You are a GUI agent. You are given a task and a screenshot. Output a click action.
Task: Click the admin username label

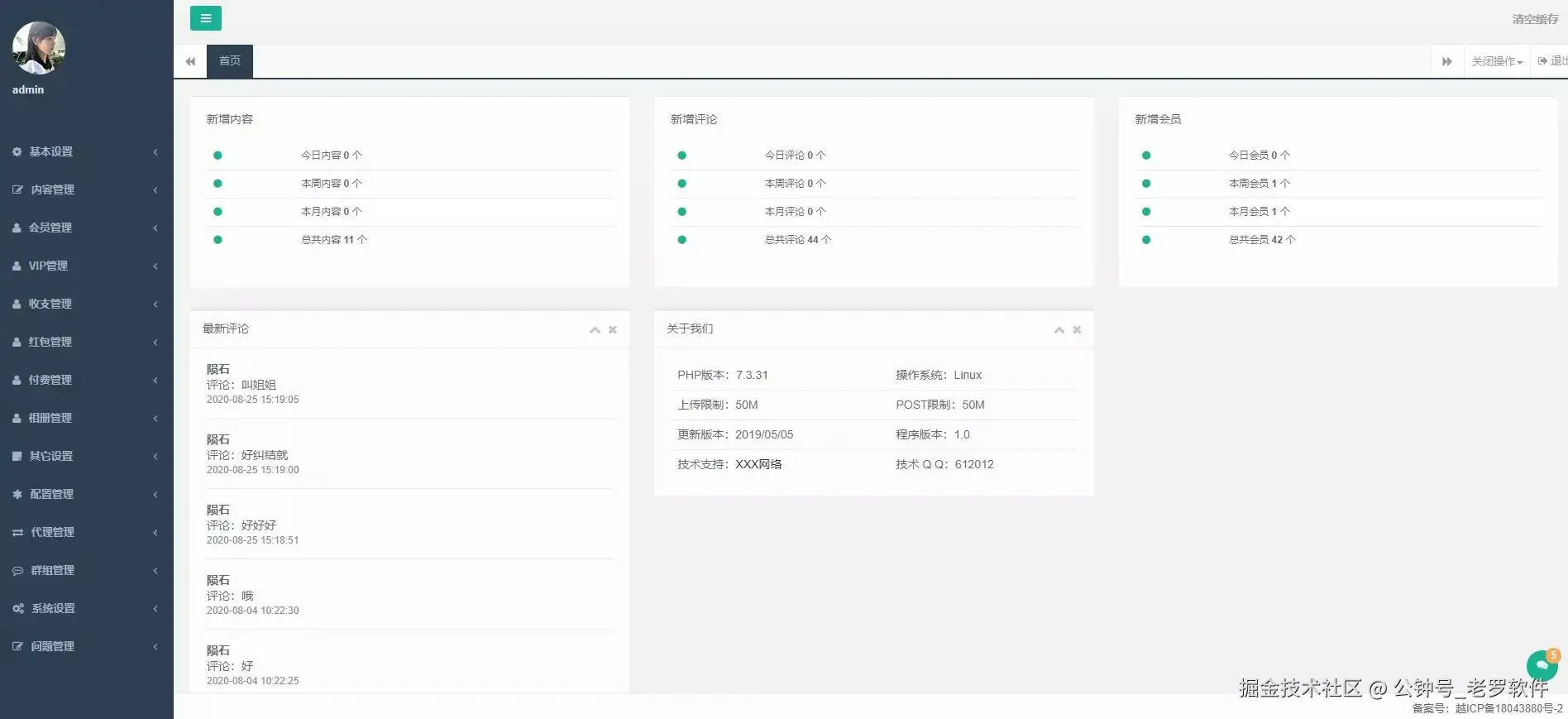[x=28, y=90]
